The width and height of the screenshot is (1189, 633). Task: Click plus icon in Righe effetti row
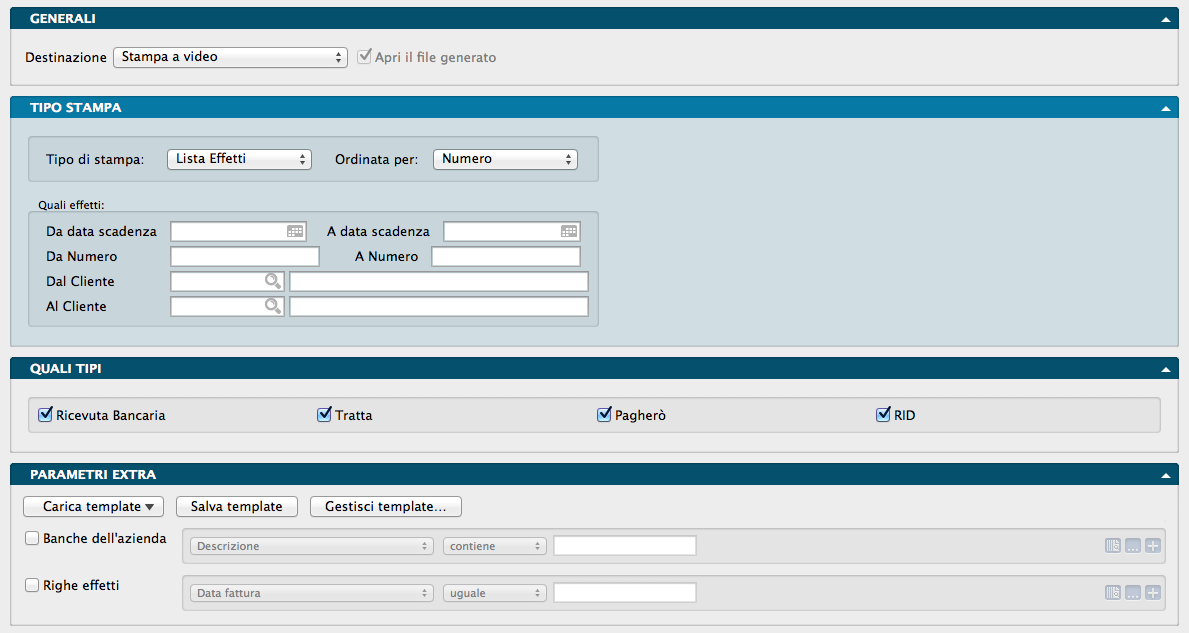tap(1153, 593)
